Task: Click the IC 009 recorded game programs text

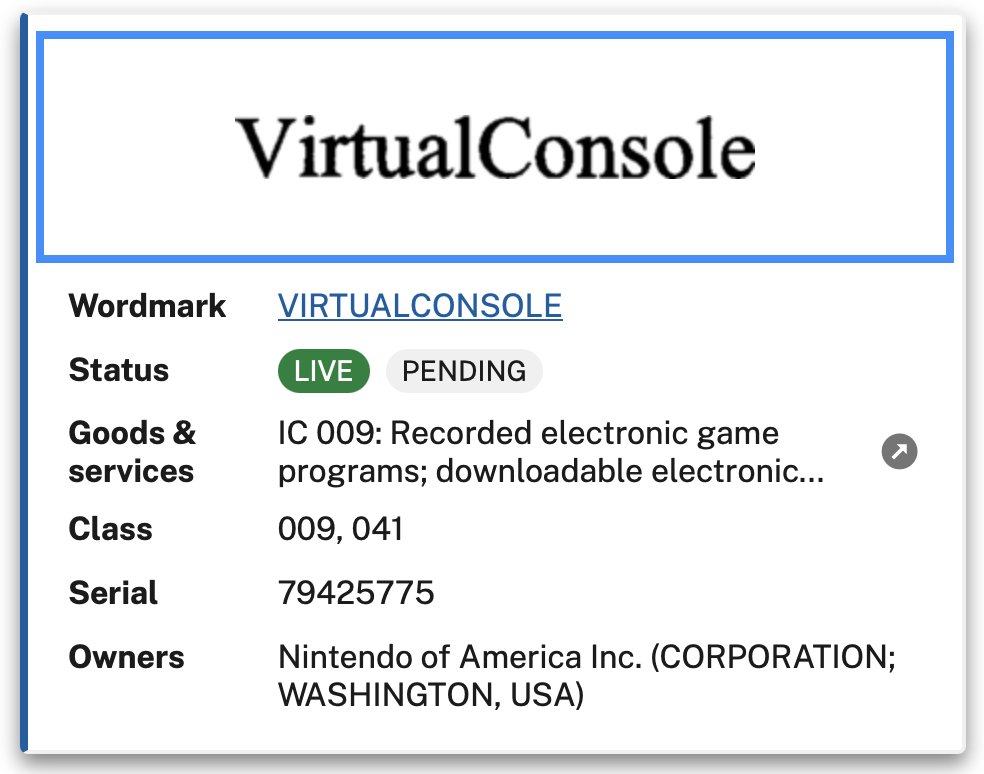Action: coord(528,434)
